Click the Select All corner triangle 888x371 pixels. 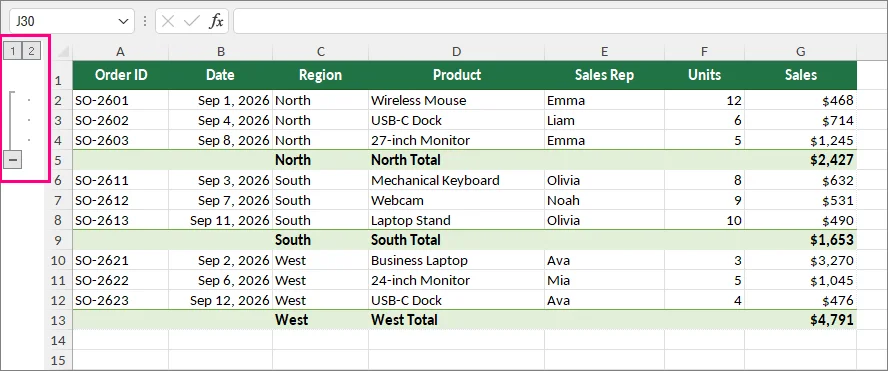pos(63,52)
